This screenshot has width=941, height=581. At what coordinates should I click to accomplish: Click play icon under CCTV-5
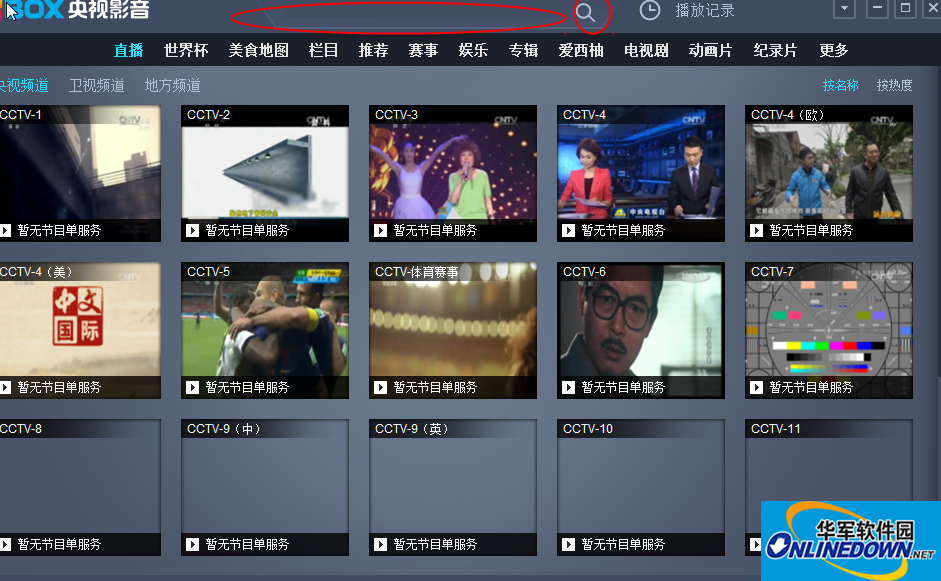pyautogui.click(x=193, y=388)
